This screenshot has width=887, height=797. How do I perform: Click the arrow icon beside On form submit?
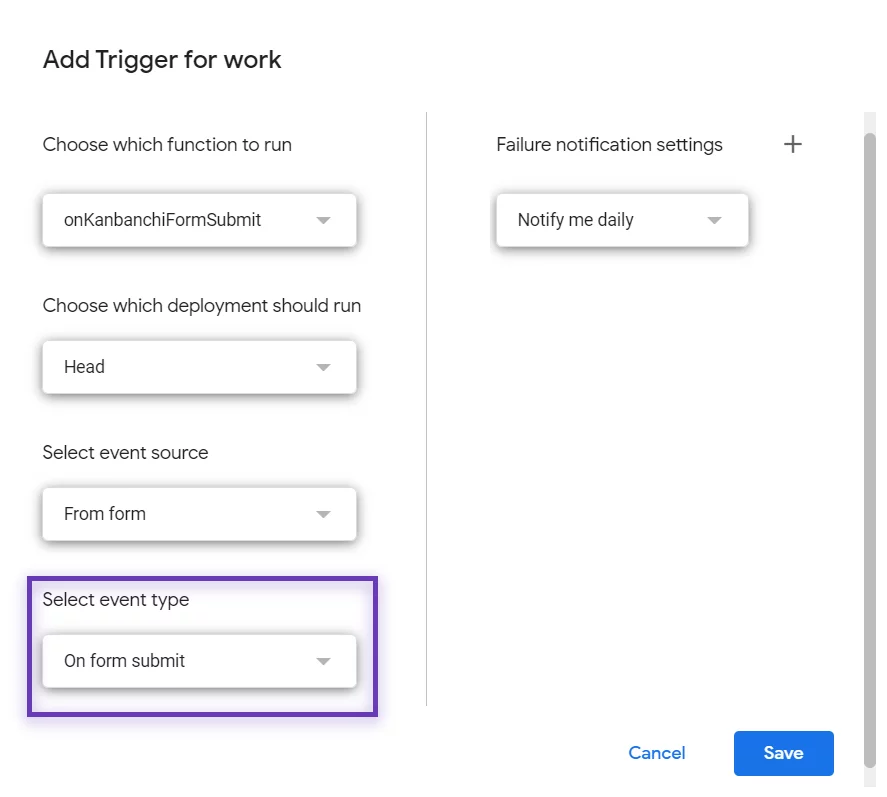click(323, 661)
